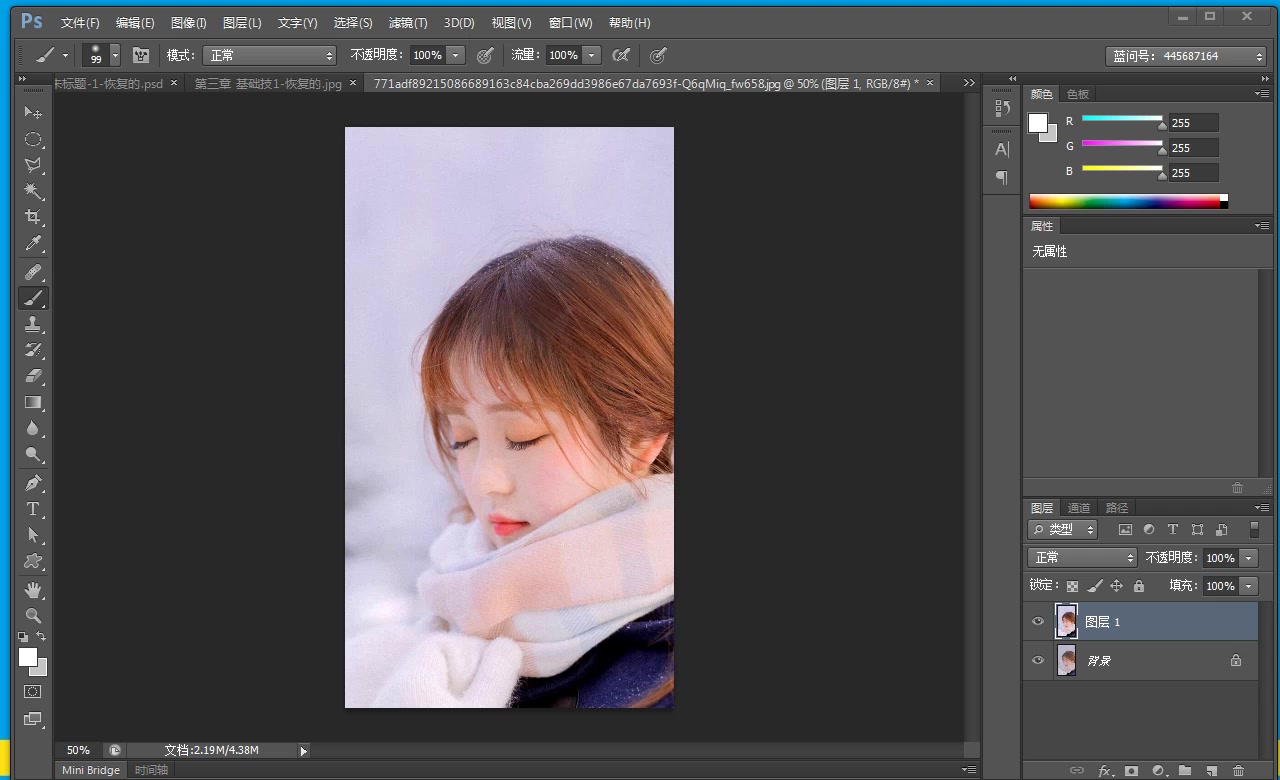Select the Zoom tool

[33, 616]
